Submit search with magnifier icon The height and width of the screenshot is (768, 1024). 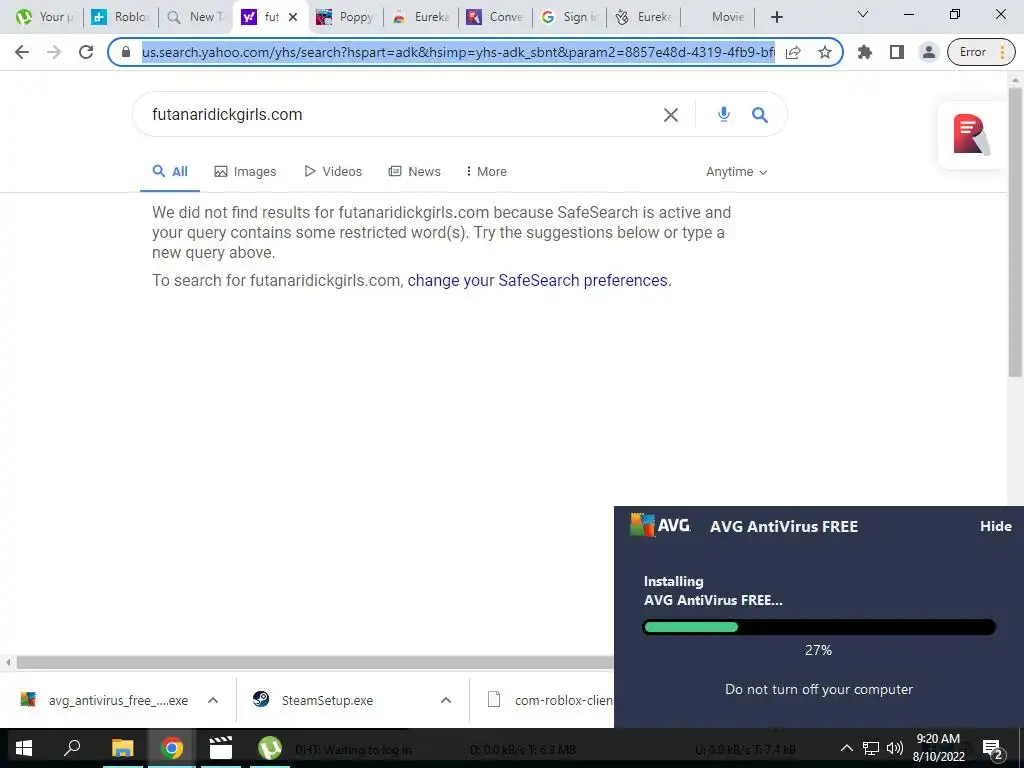tap(760, 115)
